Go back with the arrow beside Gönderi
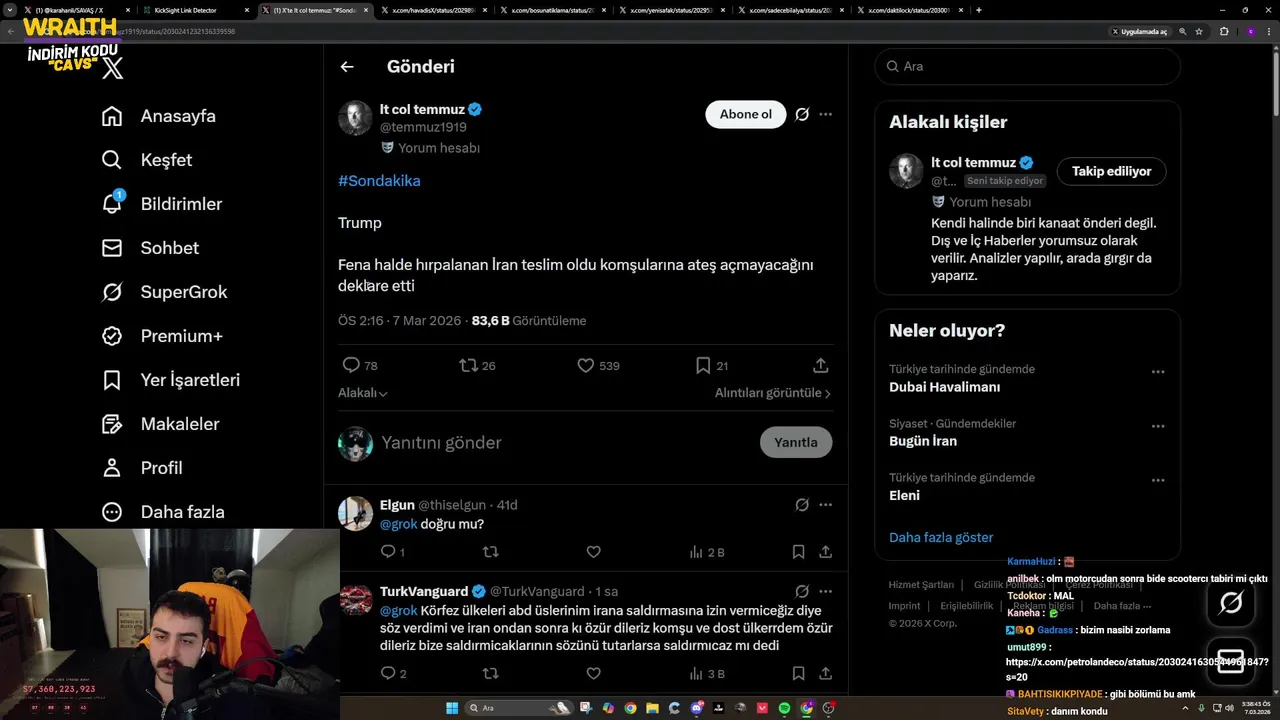Screen dimensions: 1280x720 347,67
